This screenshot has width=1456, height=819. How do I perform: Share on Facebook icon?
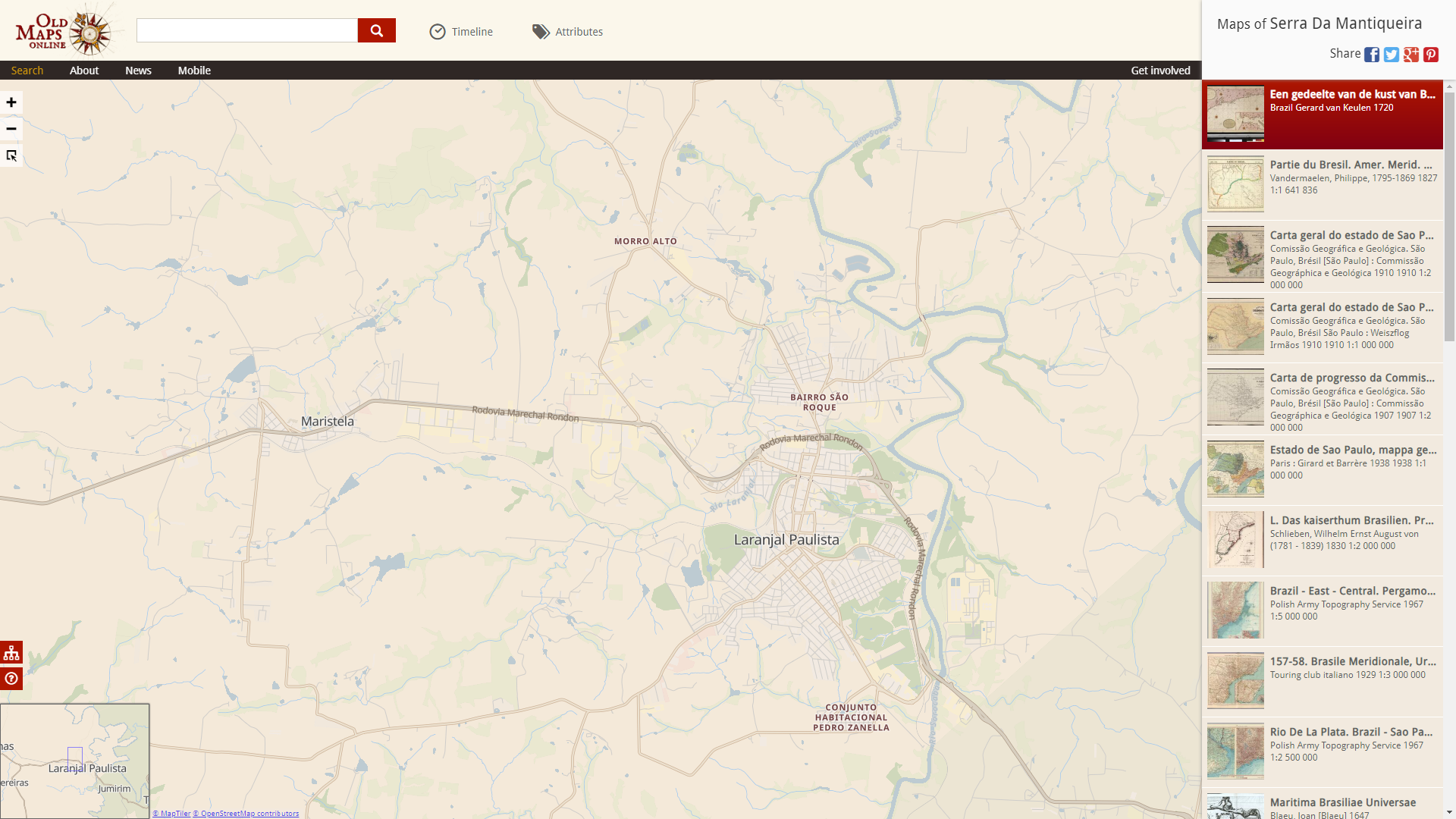(1372, 55)
